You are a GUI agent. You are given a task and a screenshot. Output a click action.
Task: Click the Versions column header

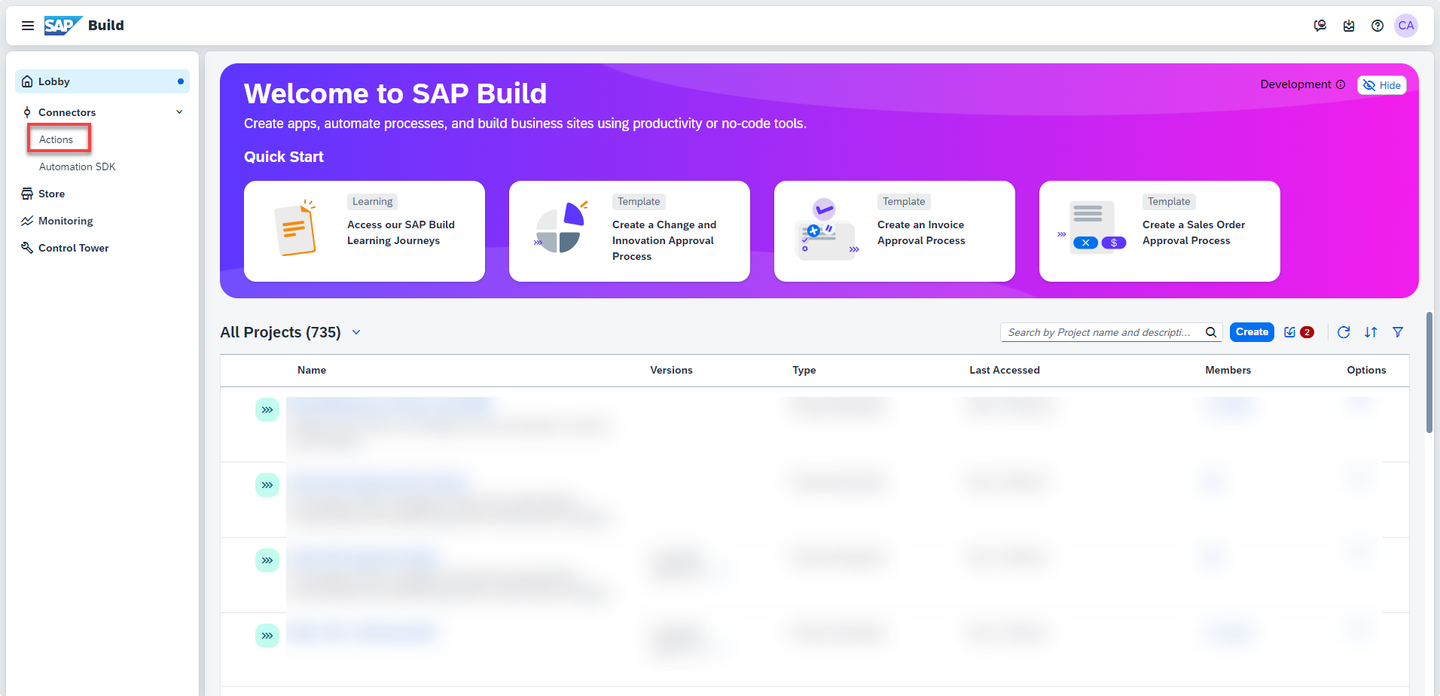pyautogui.click(x=671, y=370)
